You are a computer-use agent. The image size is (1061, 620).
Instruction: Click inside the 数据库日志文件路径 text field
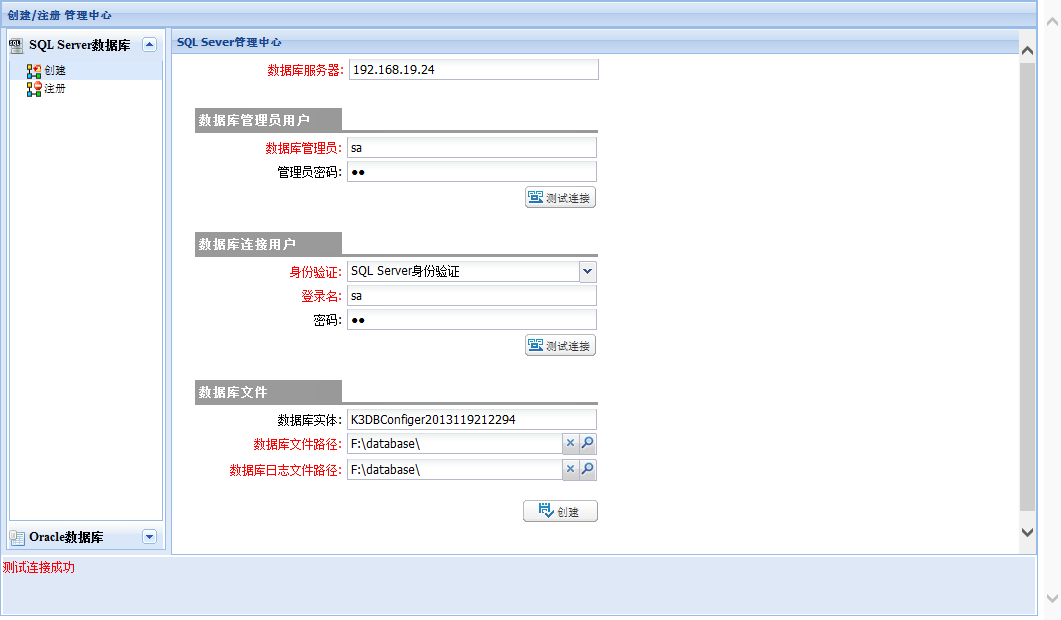(455, 469)
